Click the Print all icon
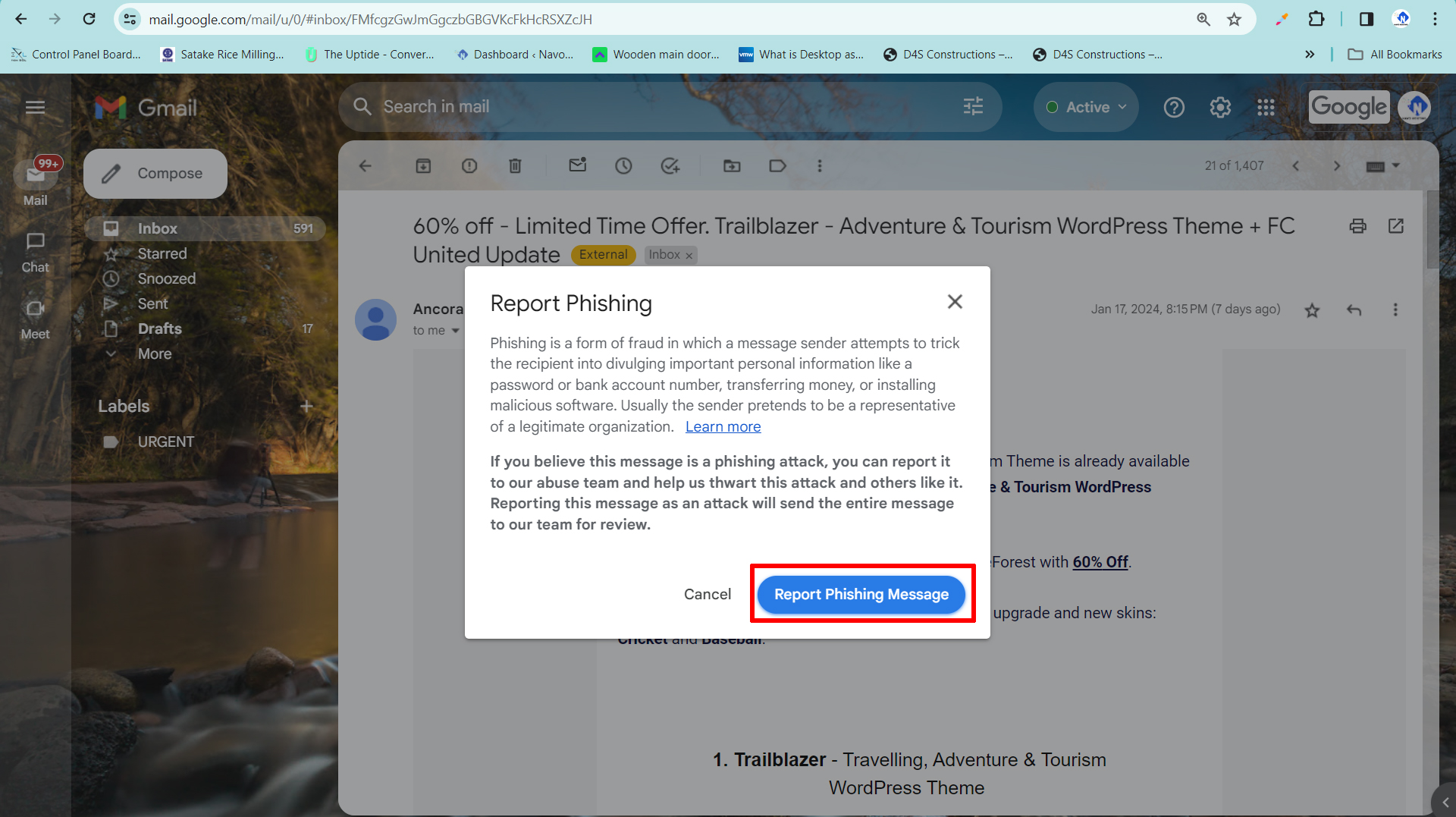This screenshot has width=1456, height=817. click(x=1357, y=226)
